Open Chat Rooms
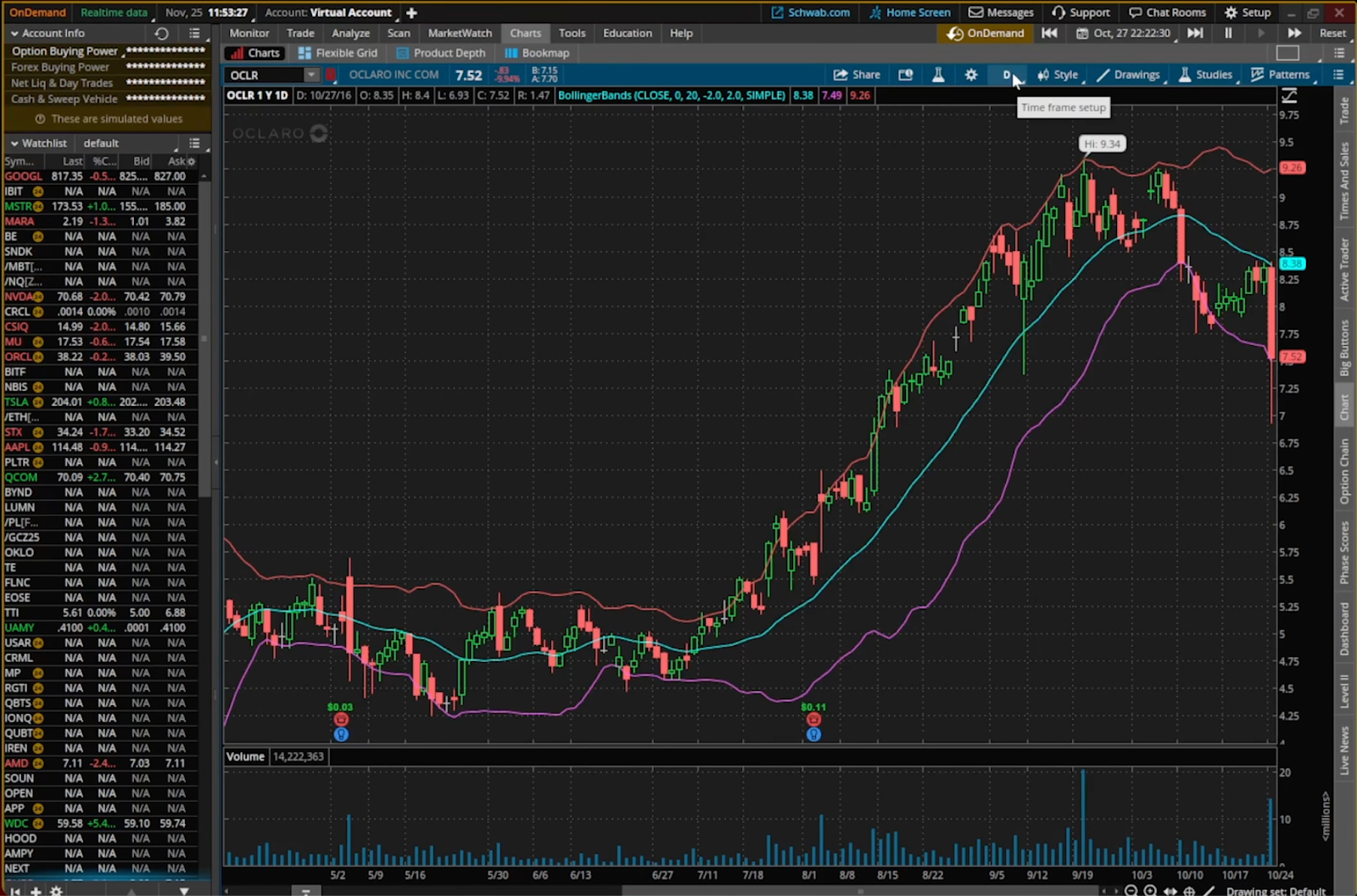The image size is (1357, 896). (1167, 13)
